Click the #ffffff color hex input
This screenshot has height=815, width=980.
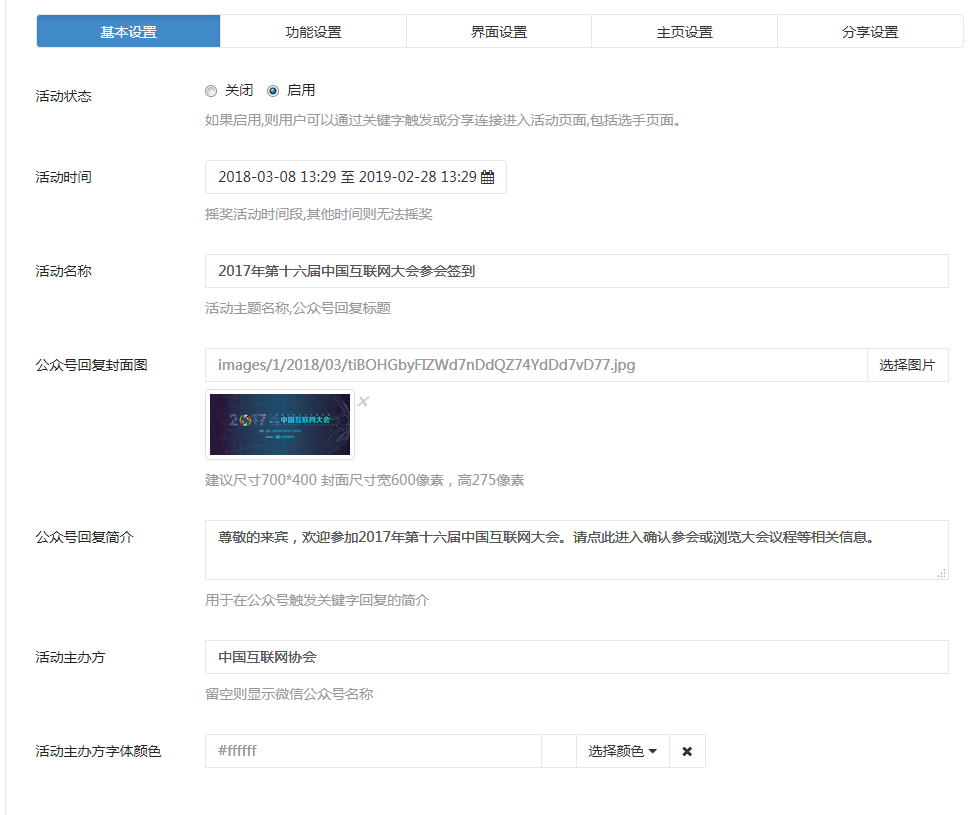[373, 752]
